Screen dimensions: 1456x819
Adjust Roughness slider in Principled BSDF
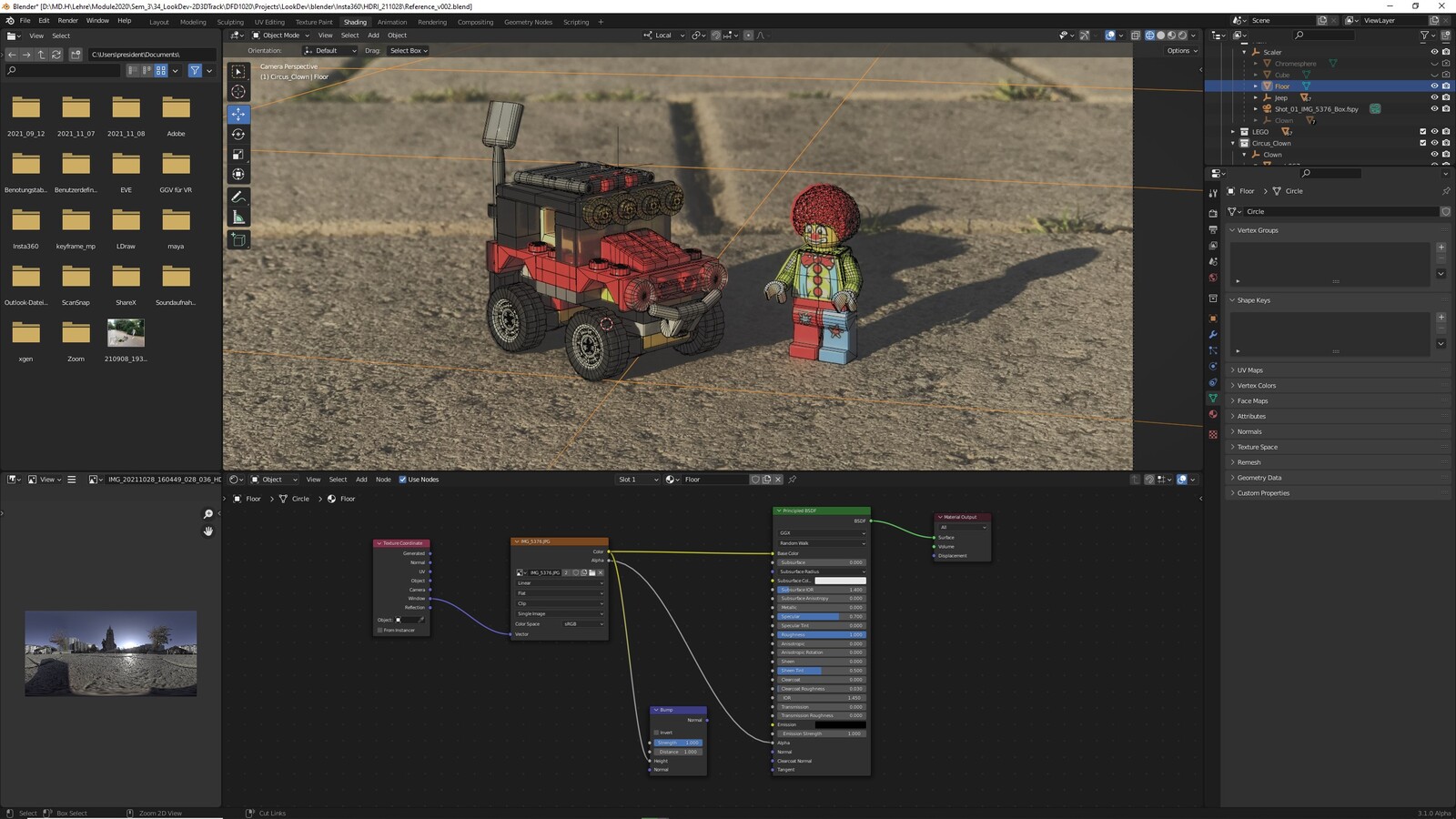(x=822, y=634)
